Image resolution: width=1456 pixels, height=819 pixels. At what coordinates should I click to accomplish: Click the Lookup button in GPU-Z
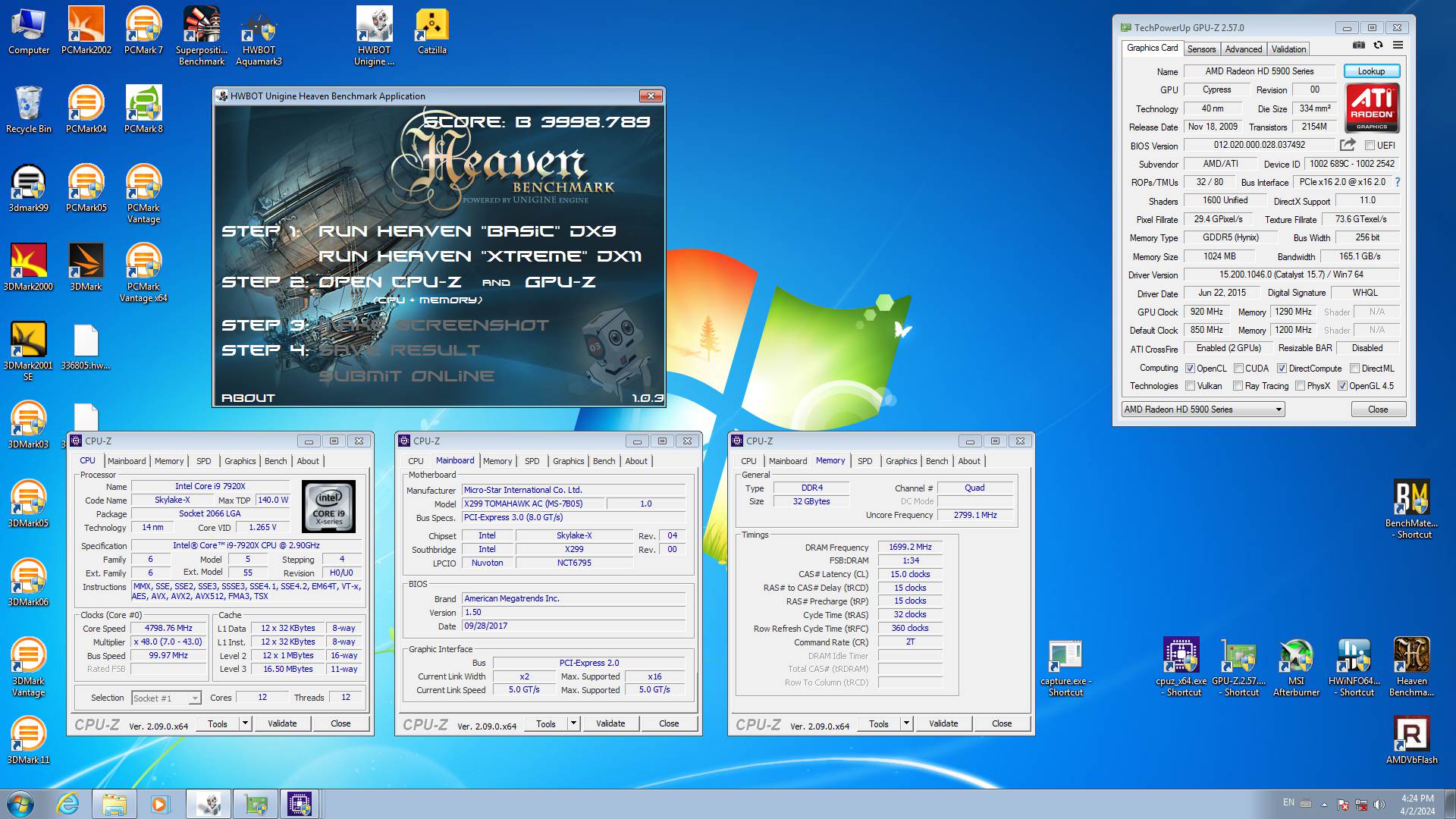tap(1371, 71)
